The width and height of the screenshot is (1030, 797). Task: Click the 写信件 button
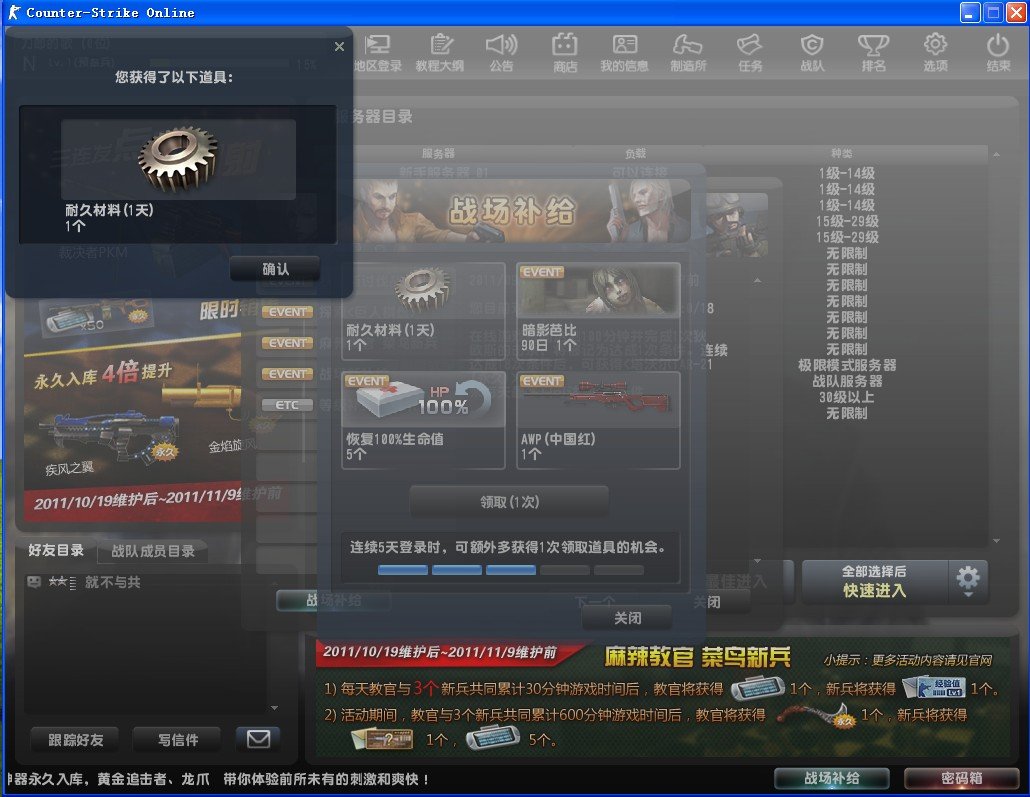coord(178,740)
